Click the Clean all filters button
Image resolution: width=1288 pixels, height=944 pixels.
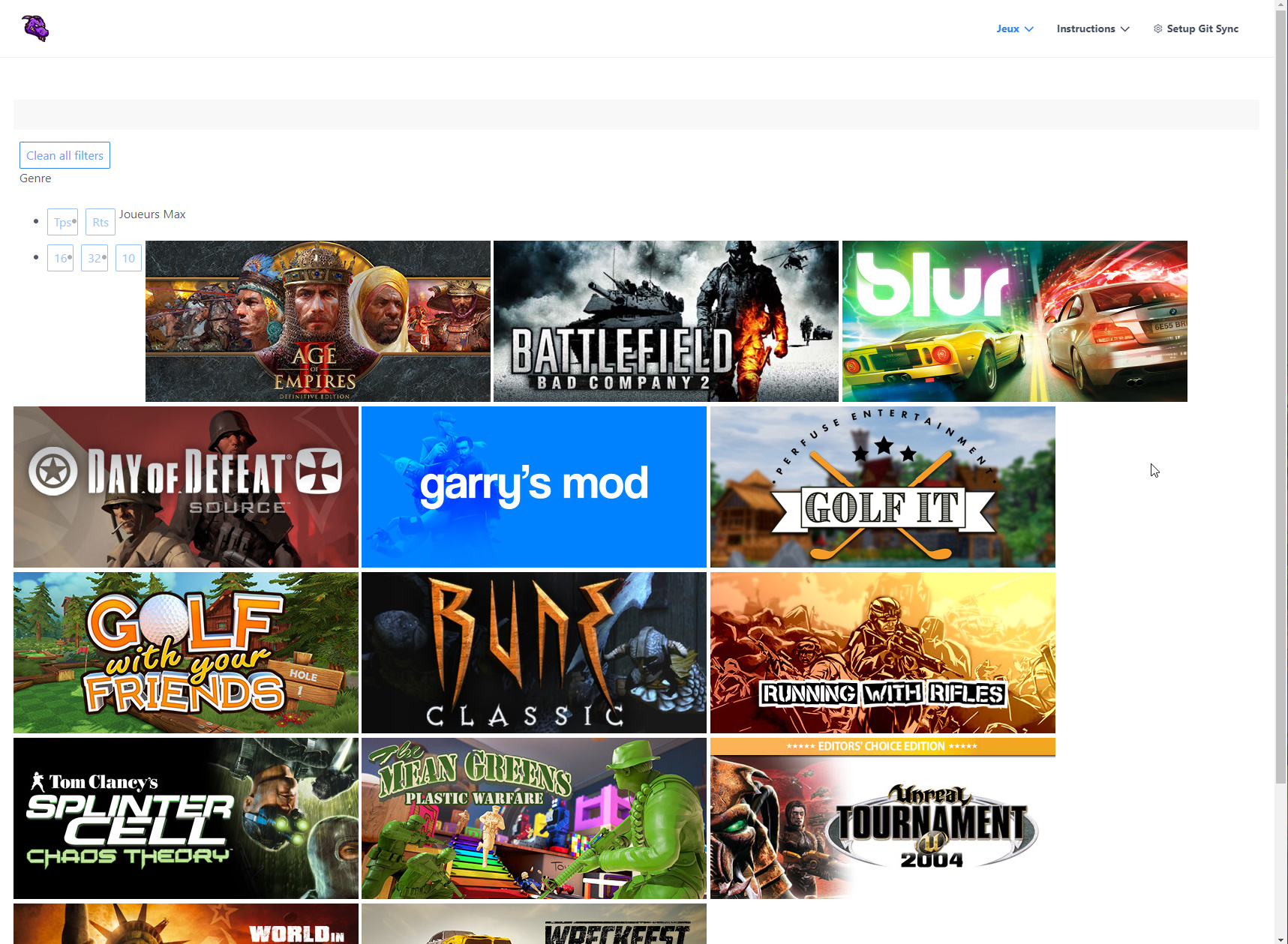click(x=65, y=155)
